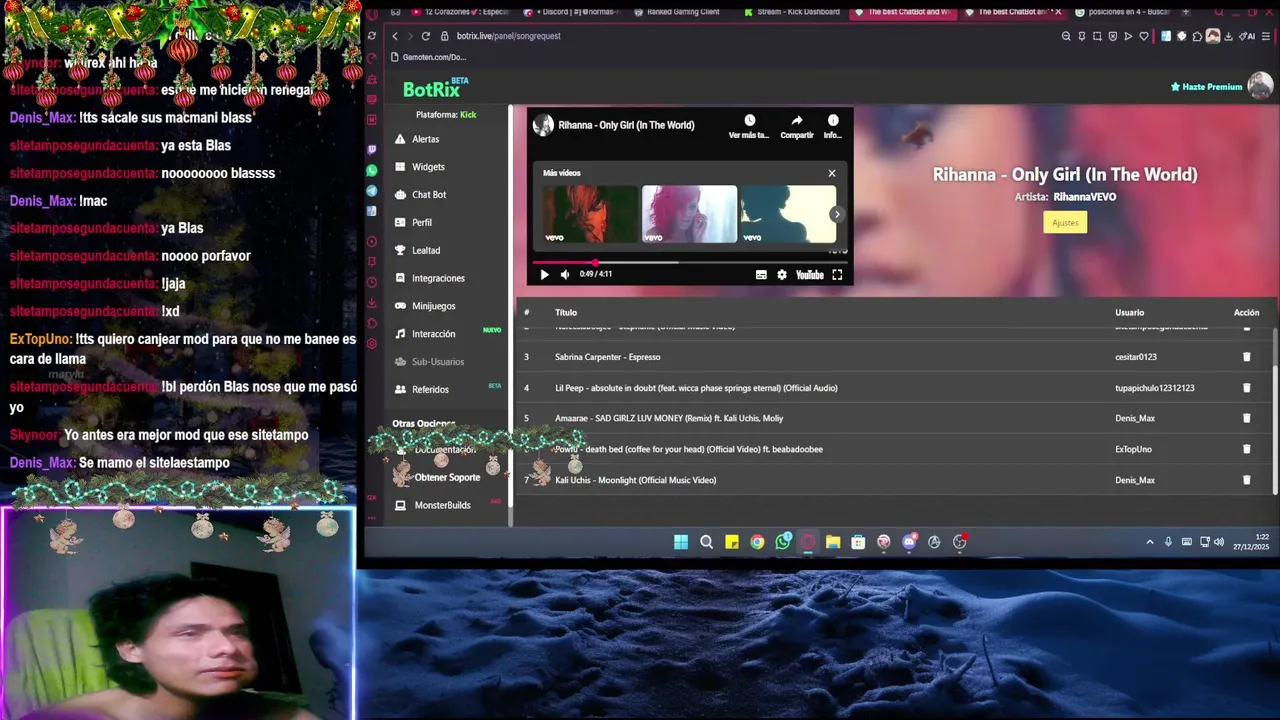1280x720 pixels.
Task: Delete the Amaarae SAD GIRLZ LUV MONEY request
Action: [1246, 418]
